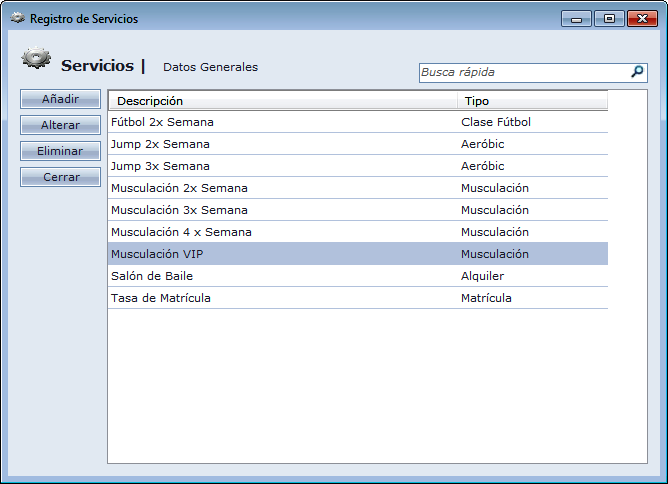
Task: Click the title bar gear icon
Action: 17,19
